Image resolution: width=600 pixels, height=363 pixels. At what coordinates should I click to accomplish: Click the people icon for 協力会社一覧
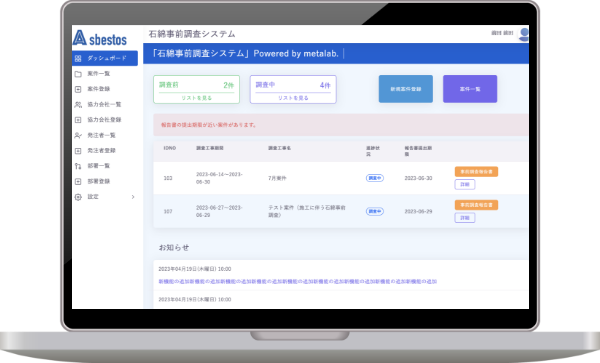pos(78,104)
